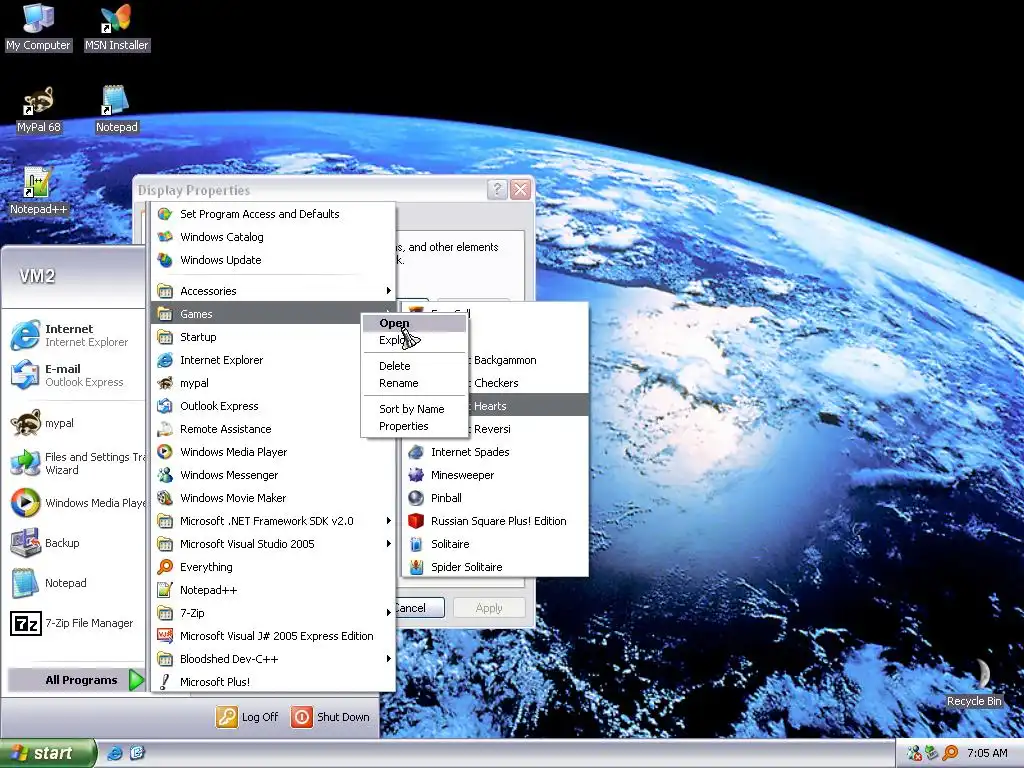Click the Shut Down power icon
Screen dimensions: 1024x768
pyautogui.click(x=302, y=716)
